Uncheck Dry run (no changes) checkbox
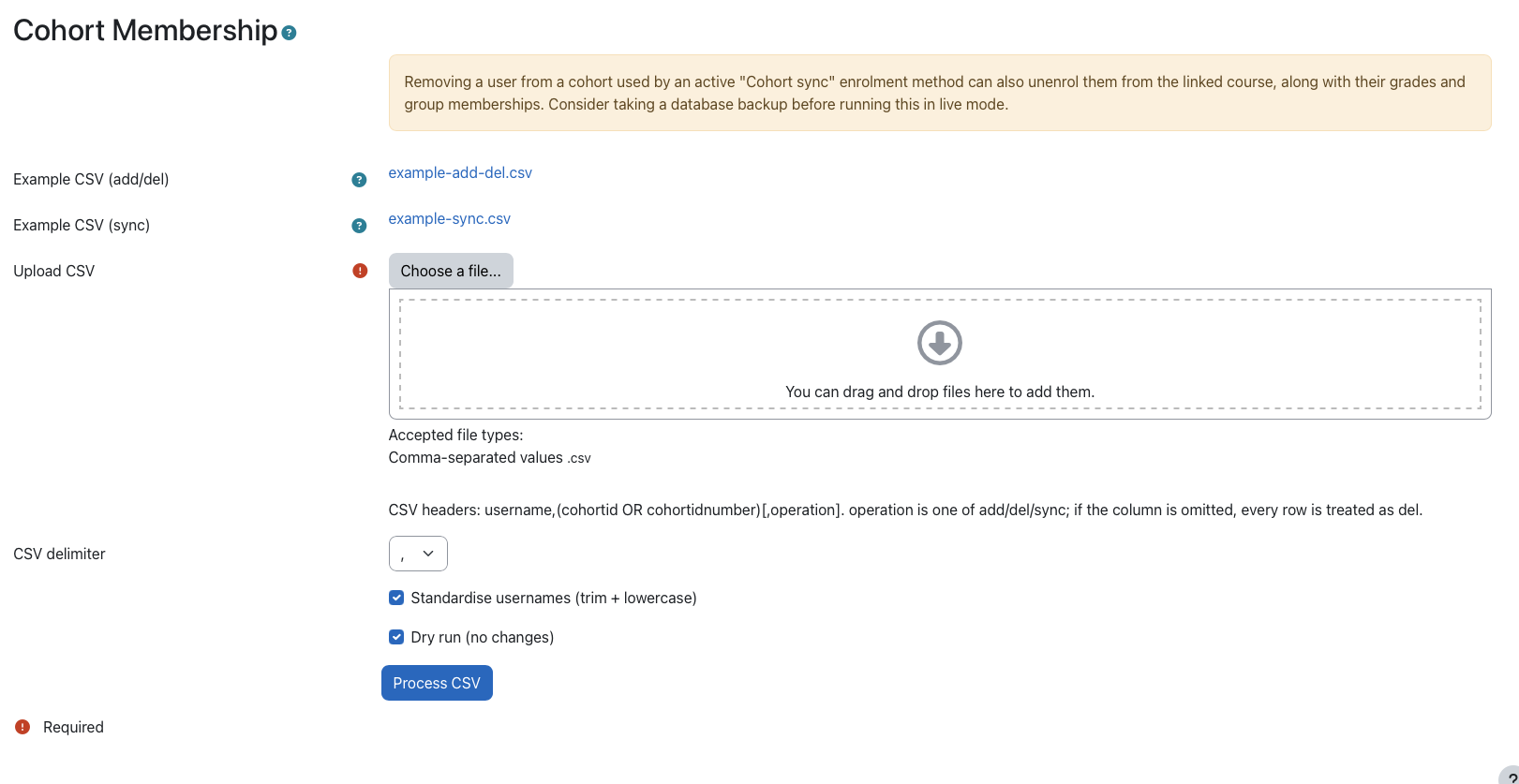 (x=396, y=637)
